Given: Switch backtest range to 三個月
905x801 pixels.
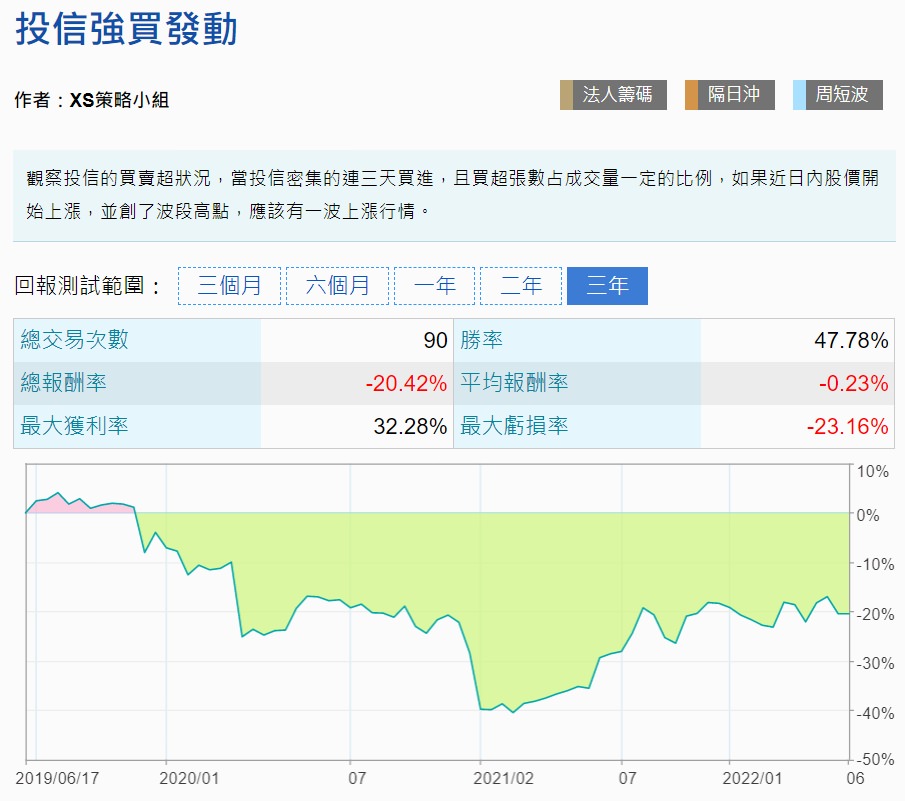Looking at the screenshot, I should [x=229, y=286].
